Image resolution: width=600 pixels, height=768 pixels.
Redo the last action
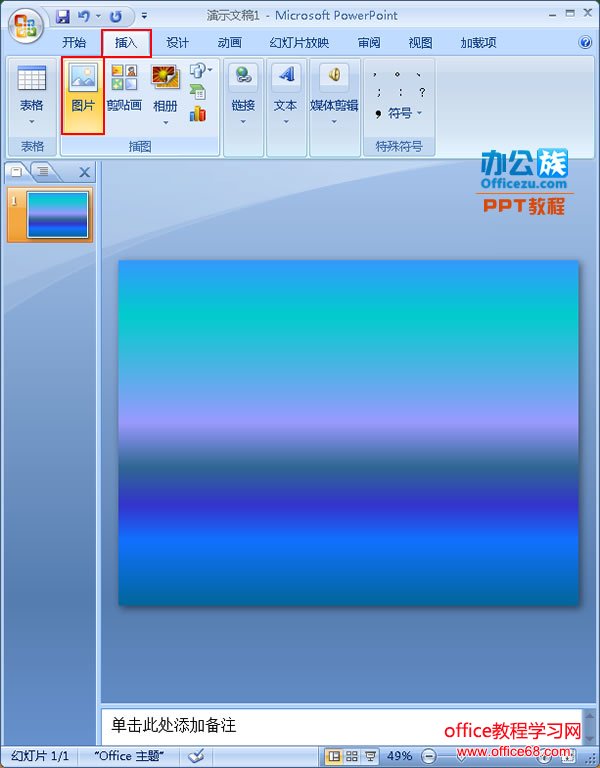coord(116,17)
